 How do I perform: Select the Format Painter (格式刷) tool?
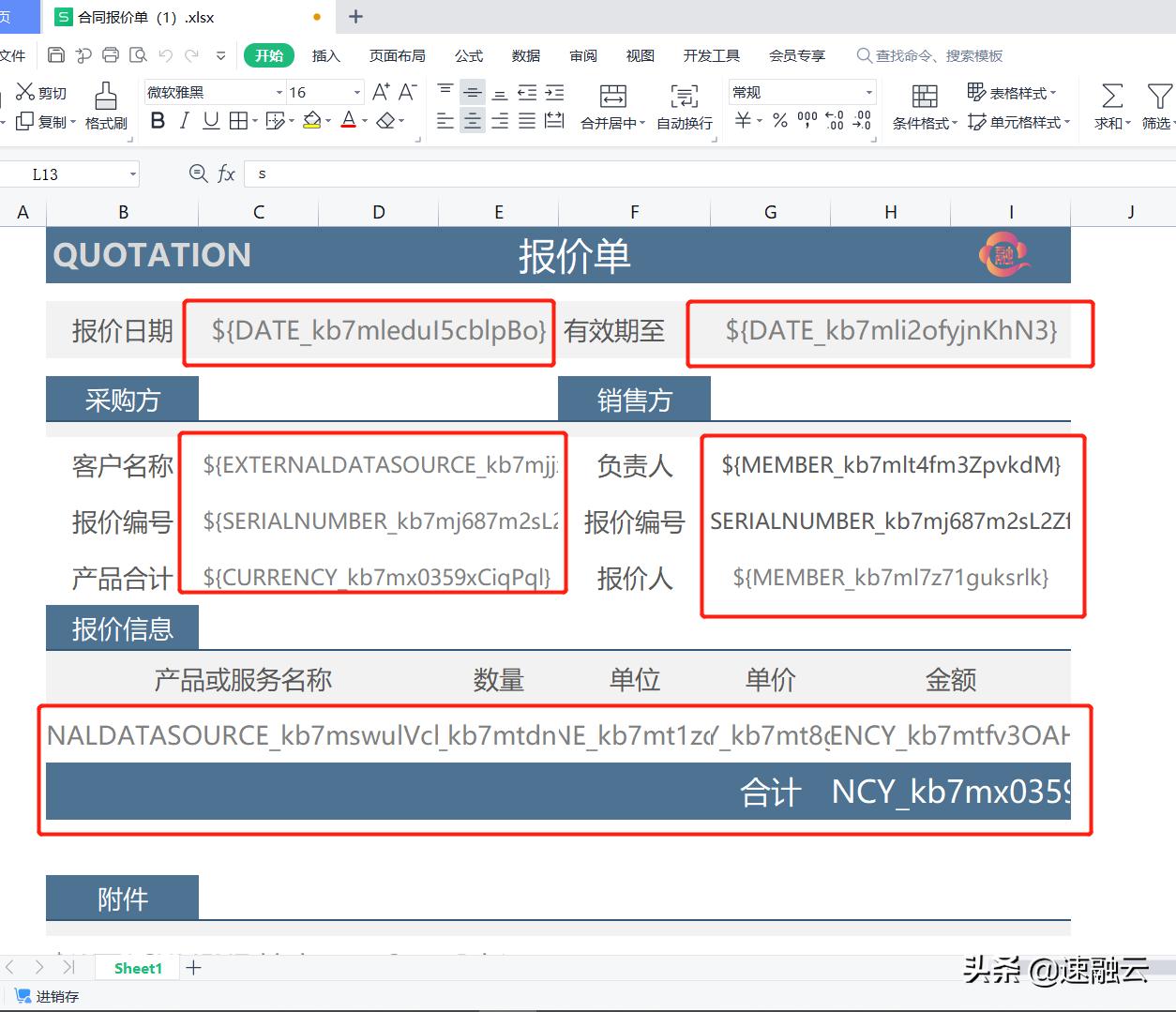[x=104, y=105]
